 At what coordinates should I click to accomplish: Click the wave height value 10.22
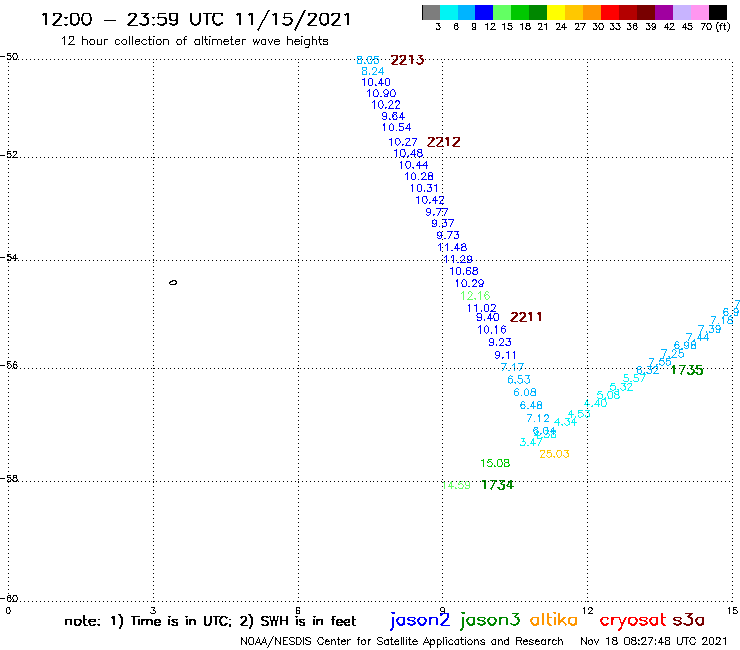(x=386, y=105)
